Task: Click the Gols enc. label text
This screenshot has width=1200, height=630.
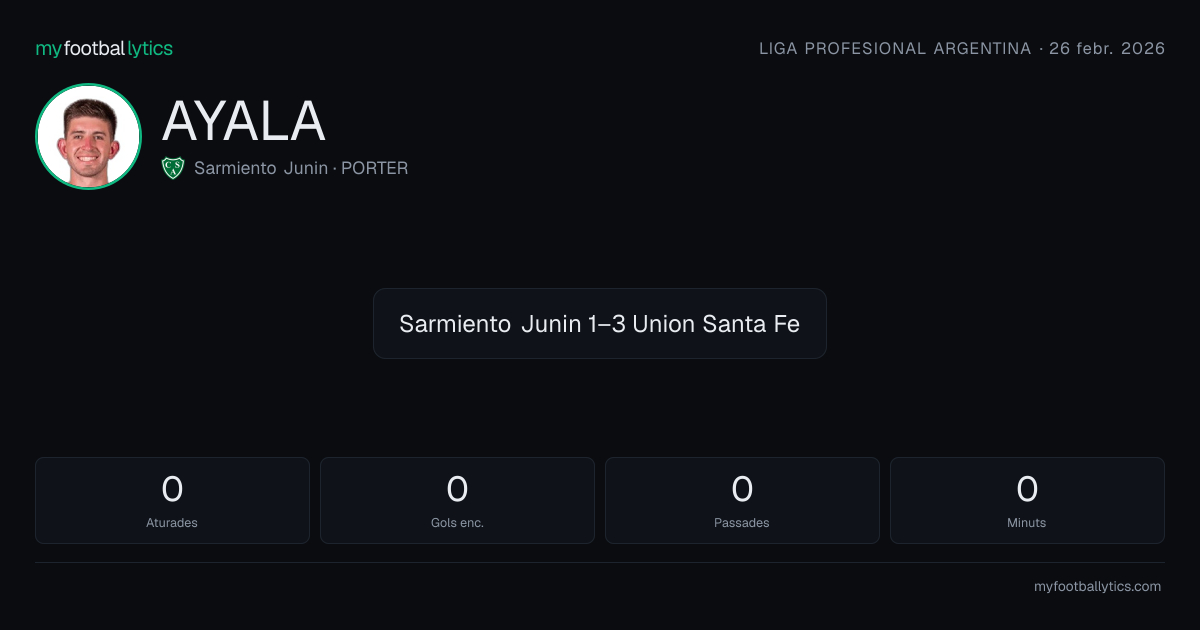Action: point(457,523)
